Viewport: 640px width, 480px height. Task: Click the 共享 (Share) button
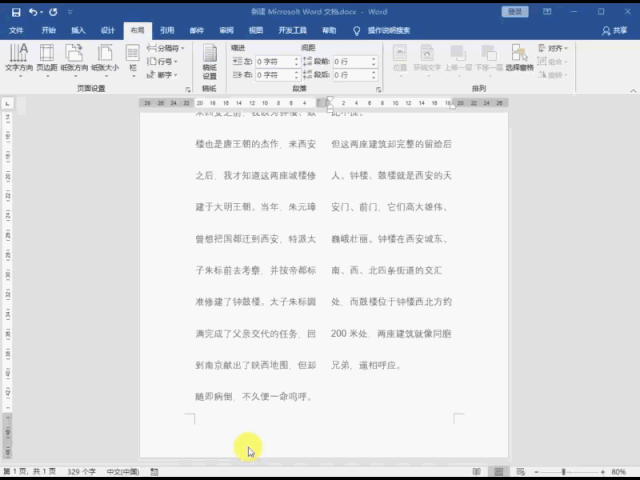(x=614, y=30)
